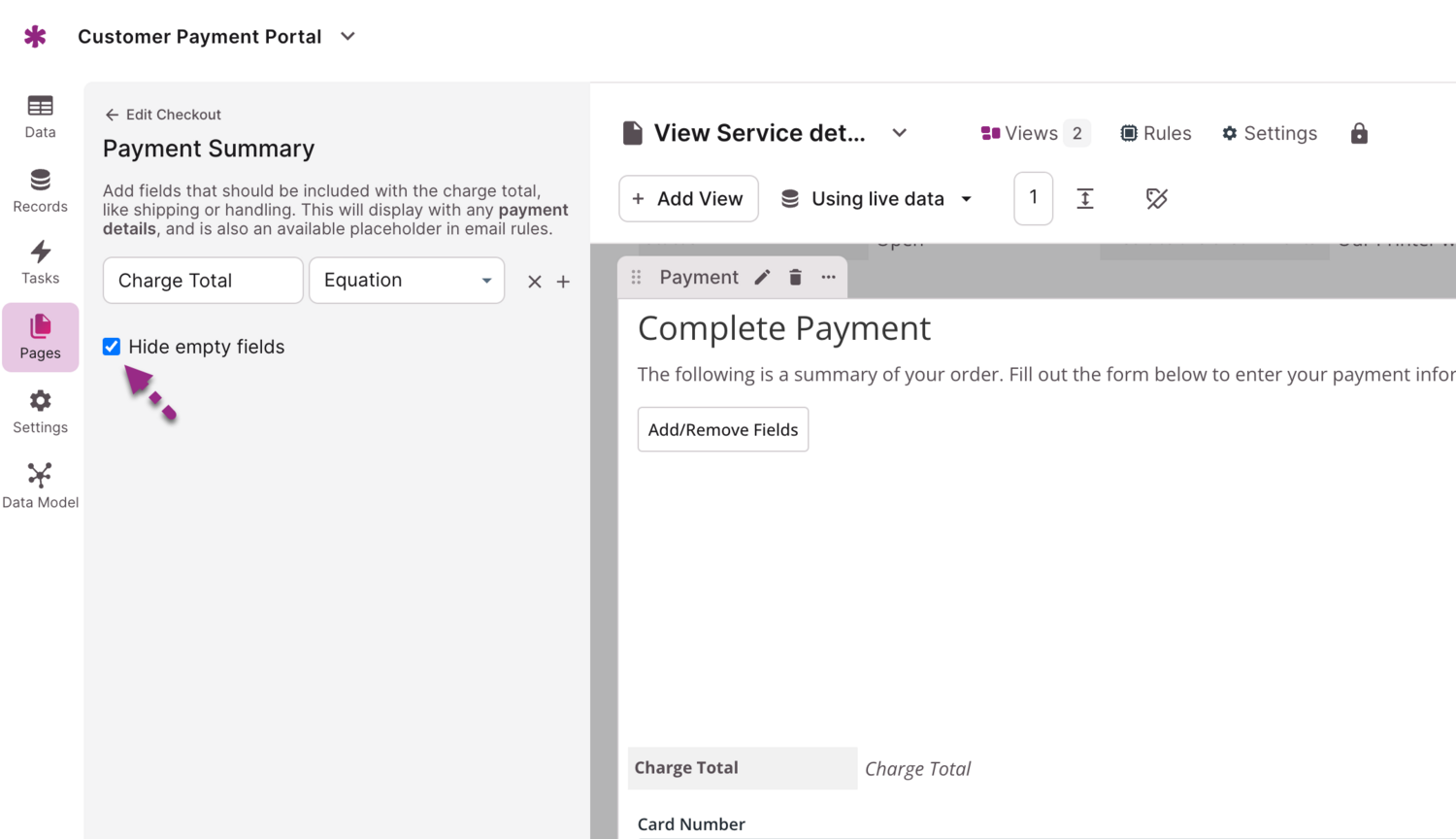Viewport: 1456px width, 839px height.
Task: Open the Payment section ellipsis menu
Action: point(828,277)
